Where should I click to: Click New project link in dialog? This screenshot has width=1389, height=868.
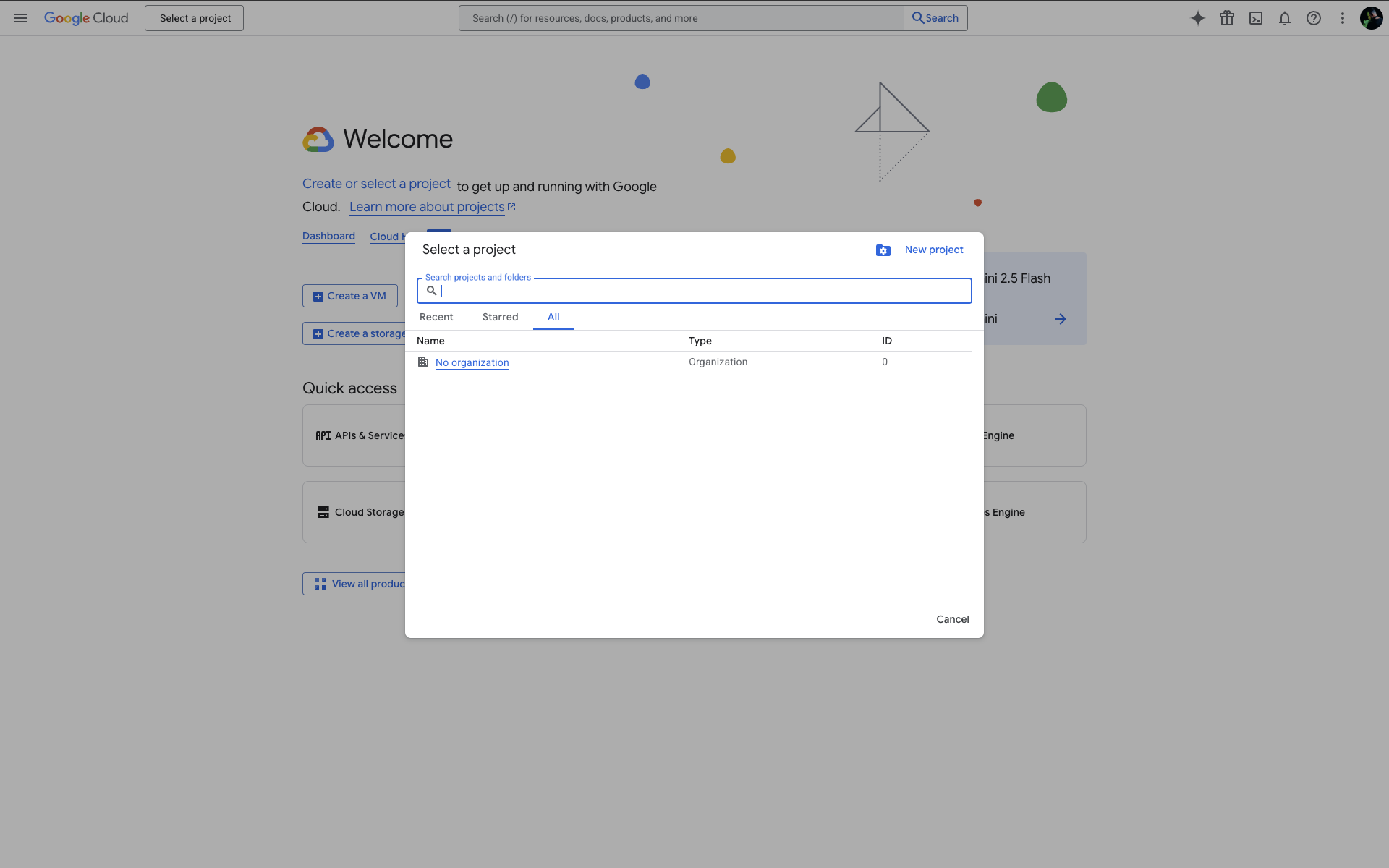934,250
